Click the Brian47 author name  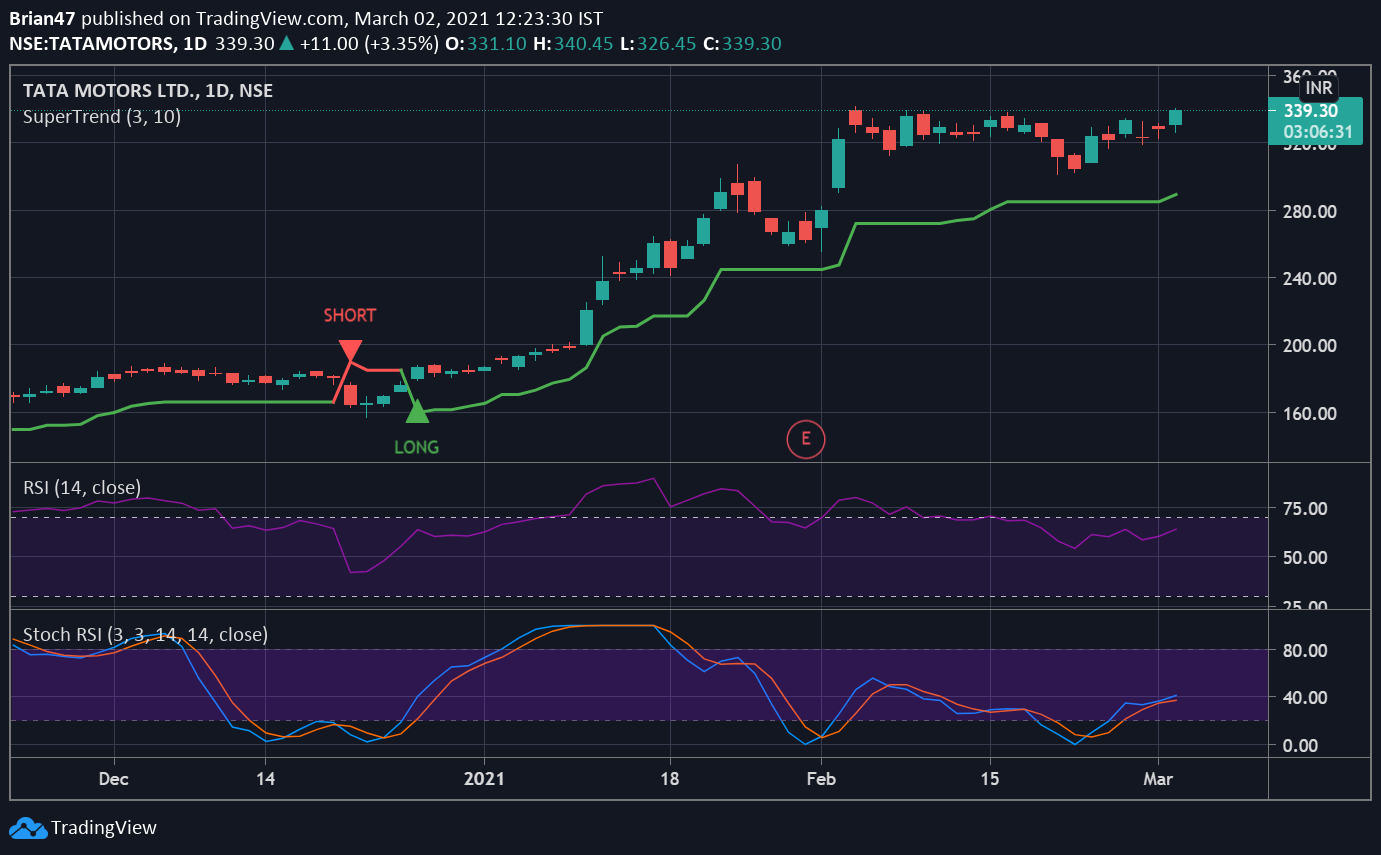(43, 19)
